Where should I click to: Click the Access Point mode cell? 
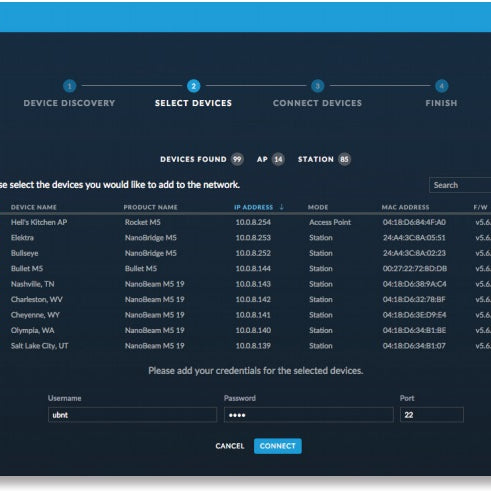330,222
